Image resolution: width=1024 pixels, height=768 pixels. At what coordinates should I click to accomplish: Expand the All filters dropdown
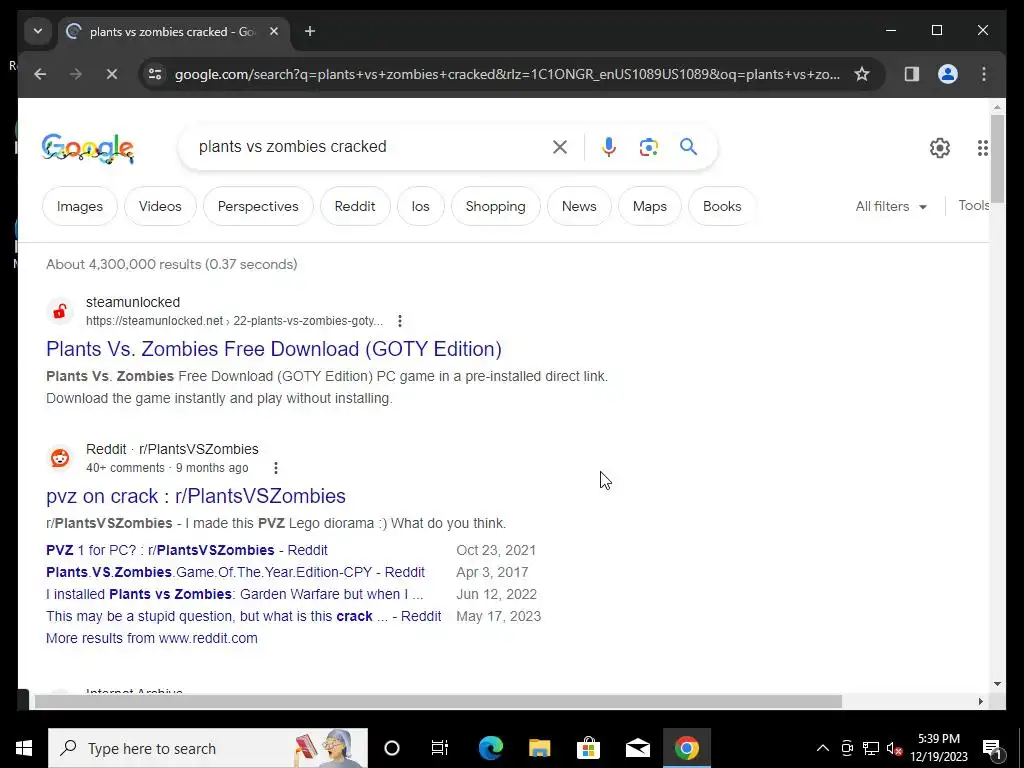[891, 206]
